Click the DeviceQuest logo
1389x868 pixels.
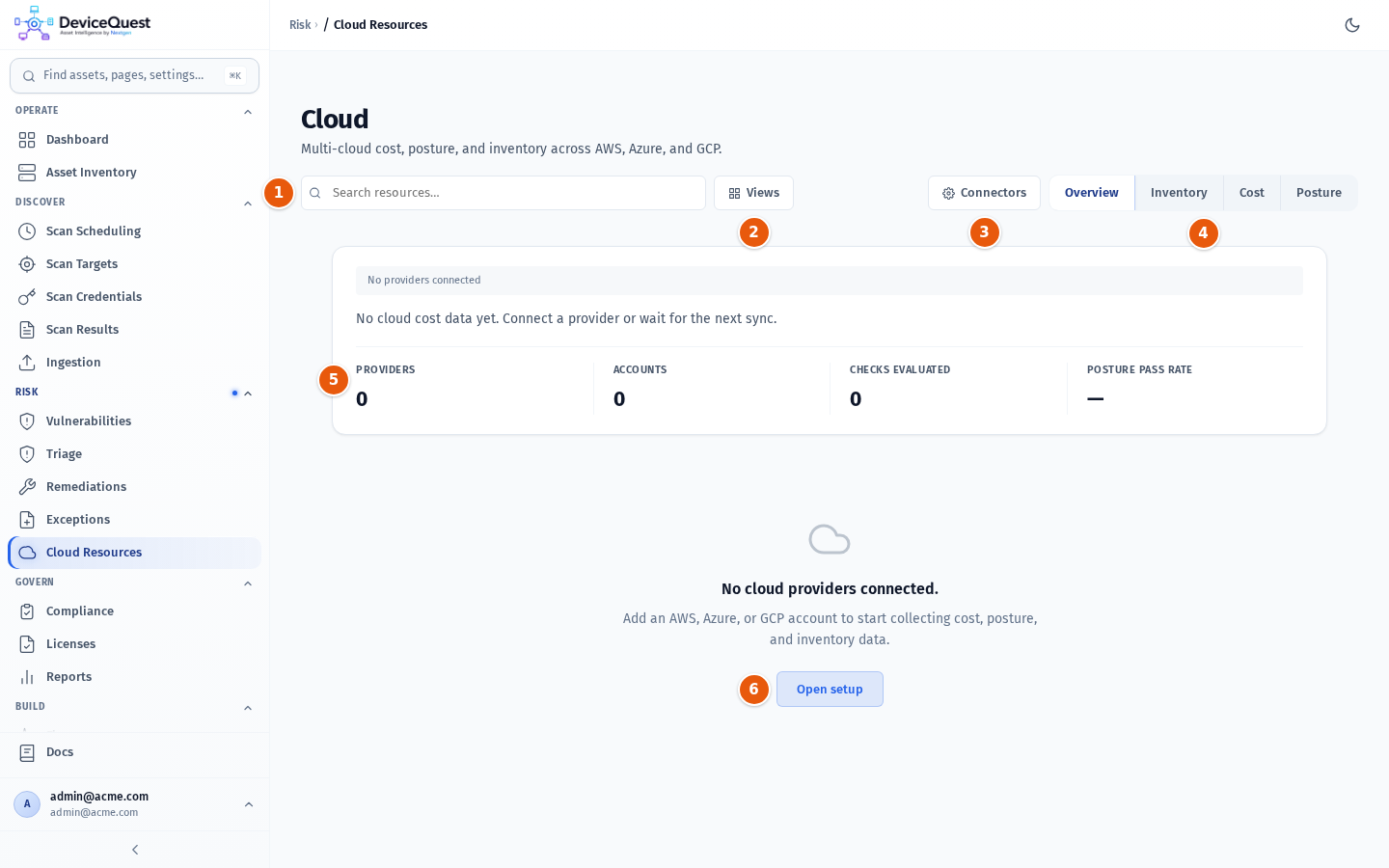coord(83,24)
